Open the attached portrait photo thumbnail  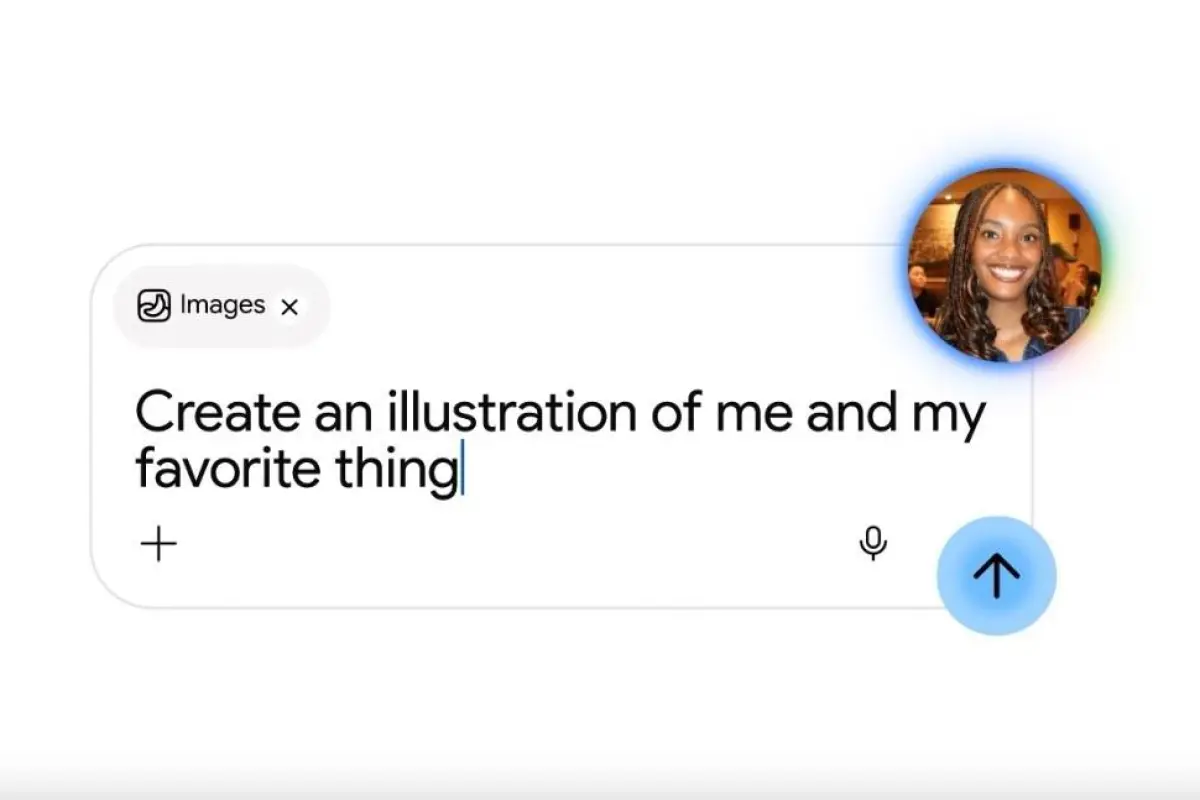[1005, 265]
